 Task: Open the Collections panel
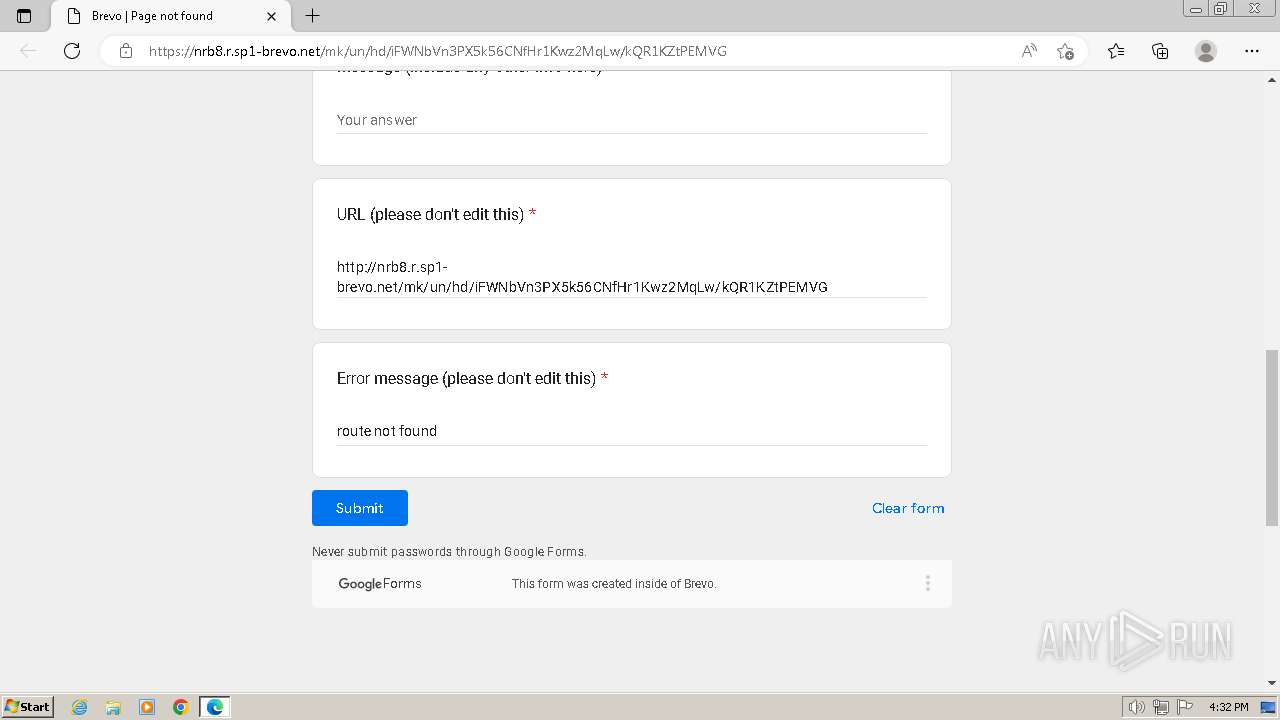tap(1160, 51)
